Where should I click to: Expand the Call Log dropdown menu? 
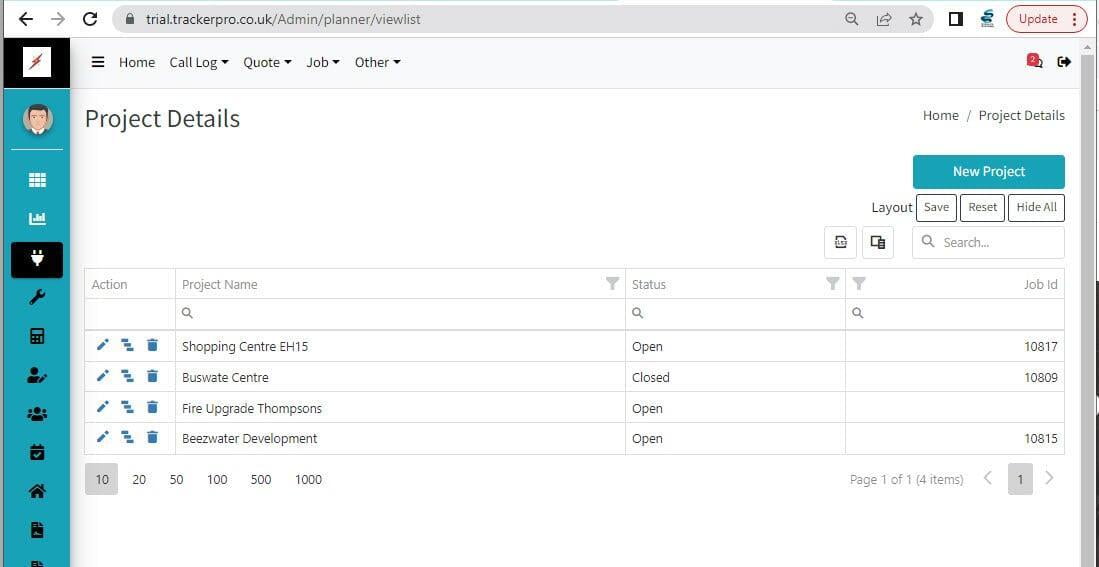tap(198, 62)
